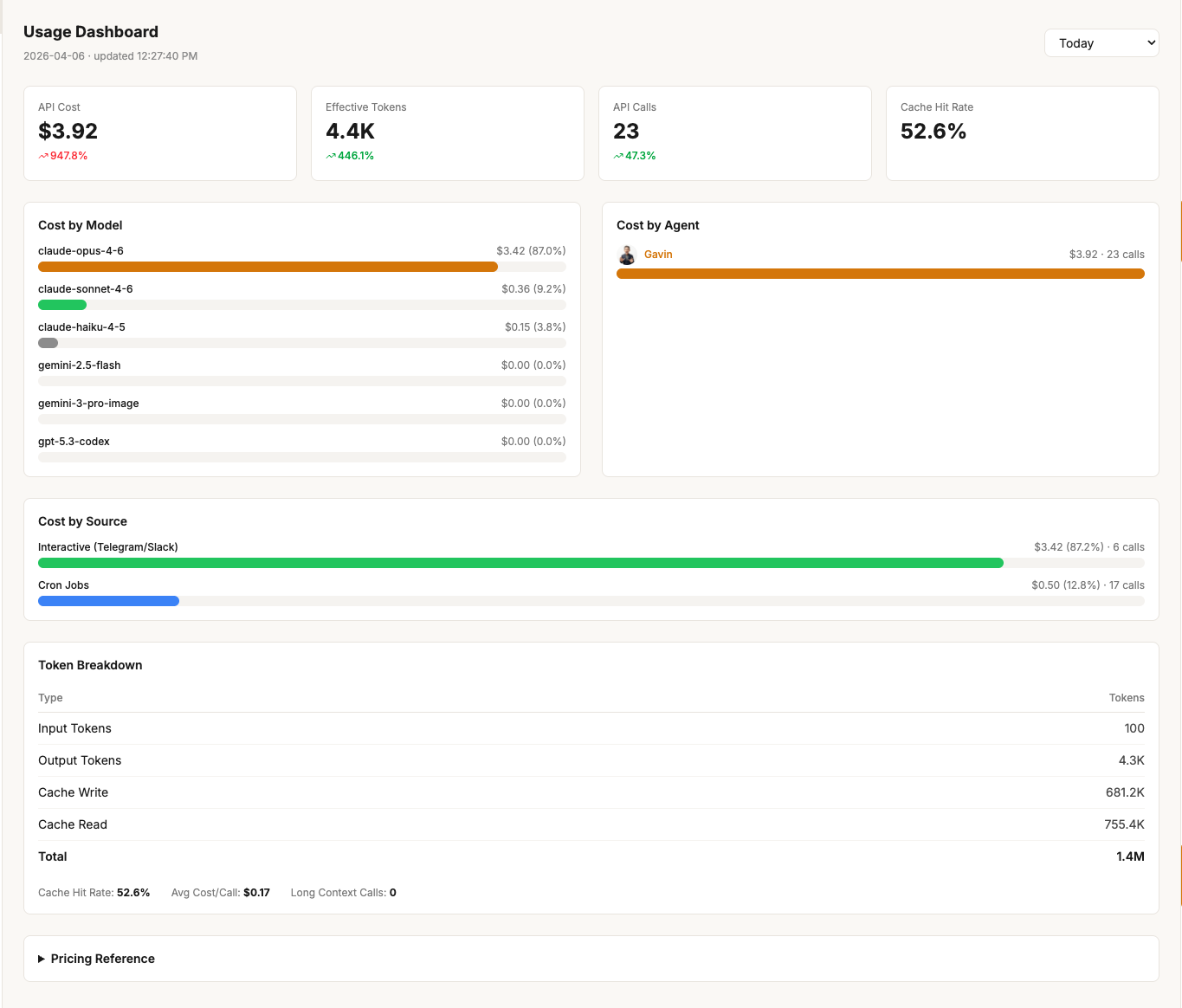Screen dimensions: 1182x1008
Task: Select the 23 API Calls value
Action: [x=626, y=132]
